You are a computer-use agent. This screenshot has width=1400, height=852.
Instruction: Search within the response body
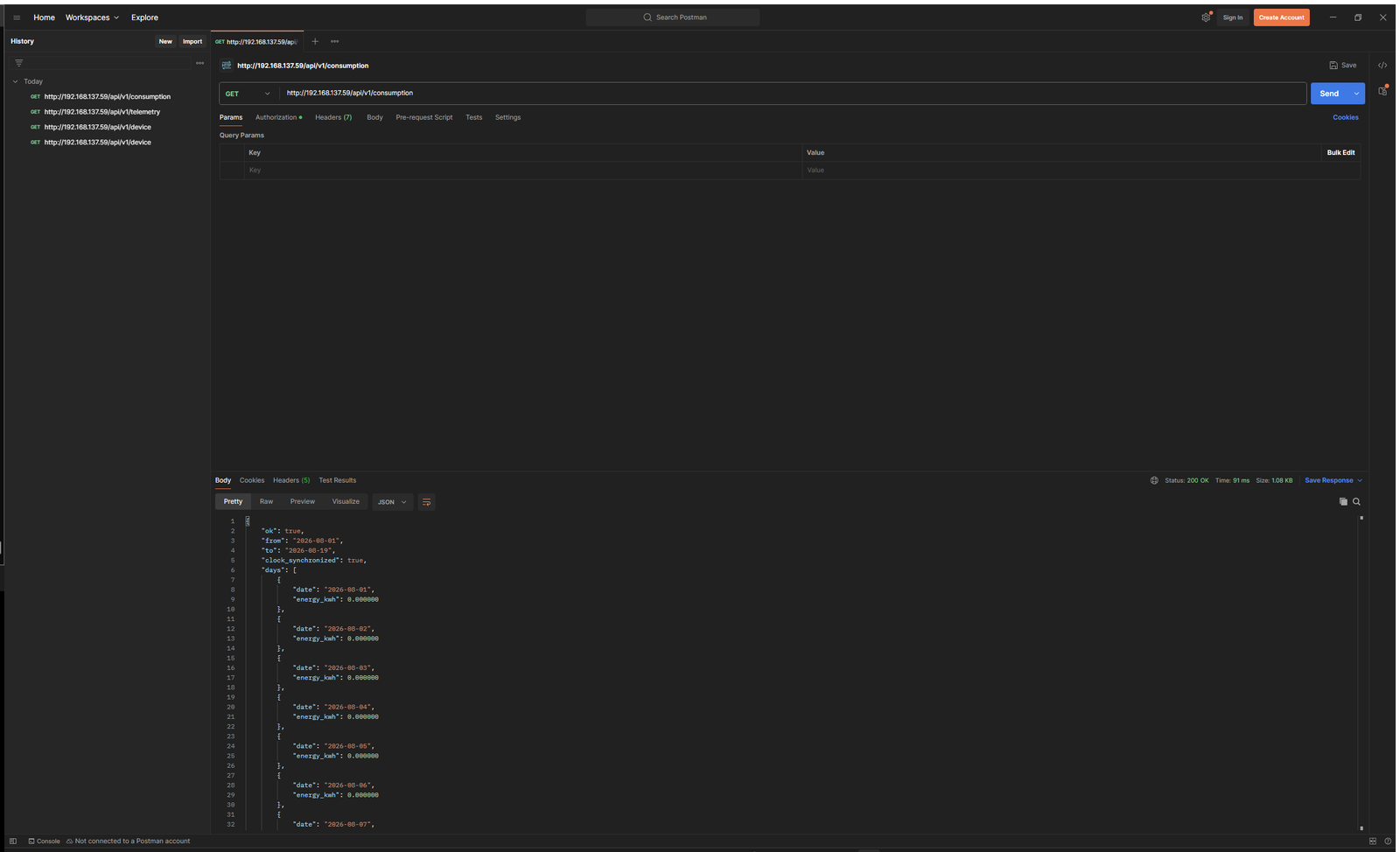1357,502
